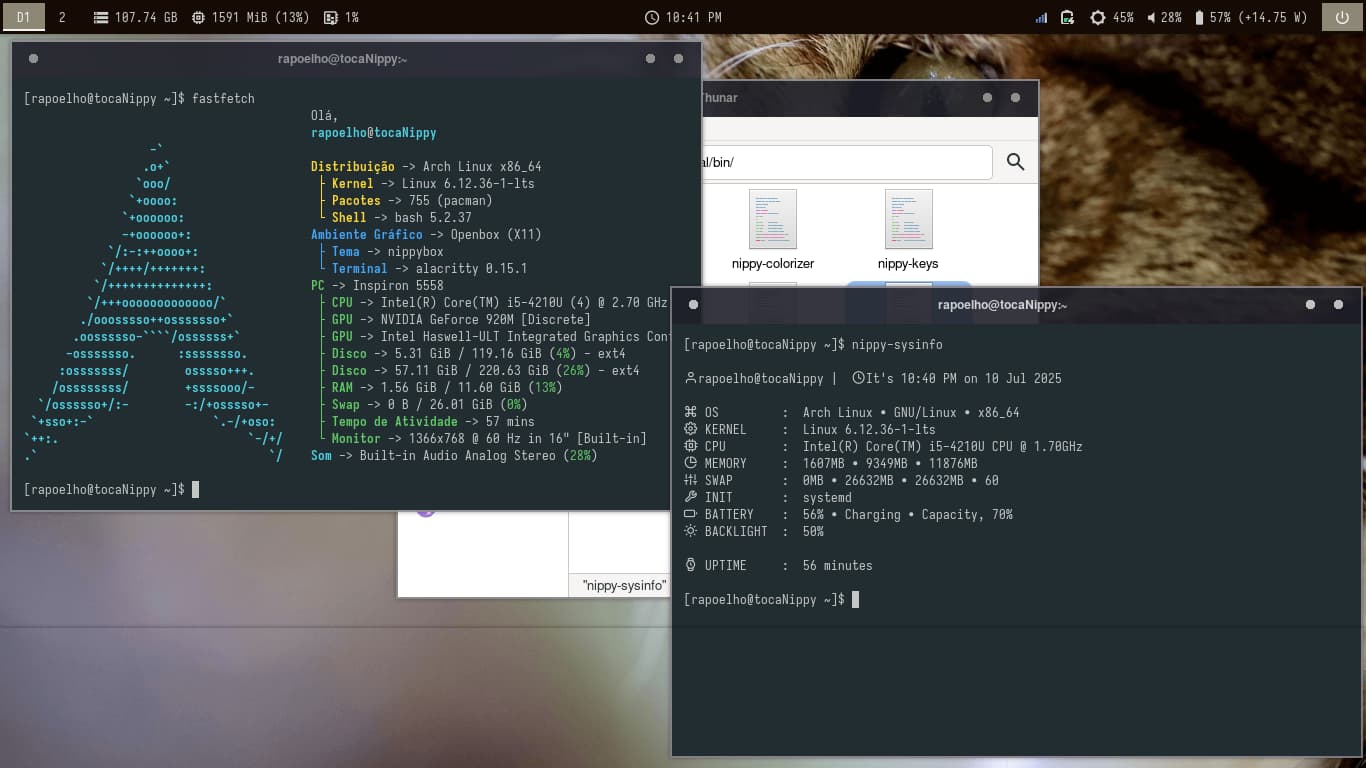Click "755 (pacman)" packages value
Image resolution: width=1366 pixels, height=768 pixels.
450,200
